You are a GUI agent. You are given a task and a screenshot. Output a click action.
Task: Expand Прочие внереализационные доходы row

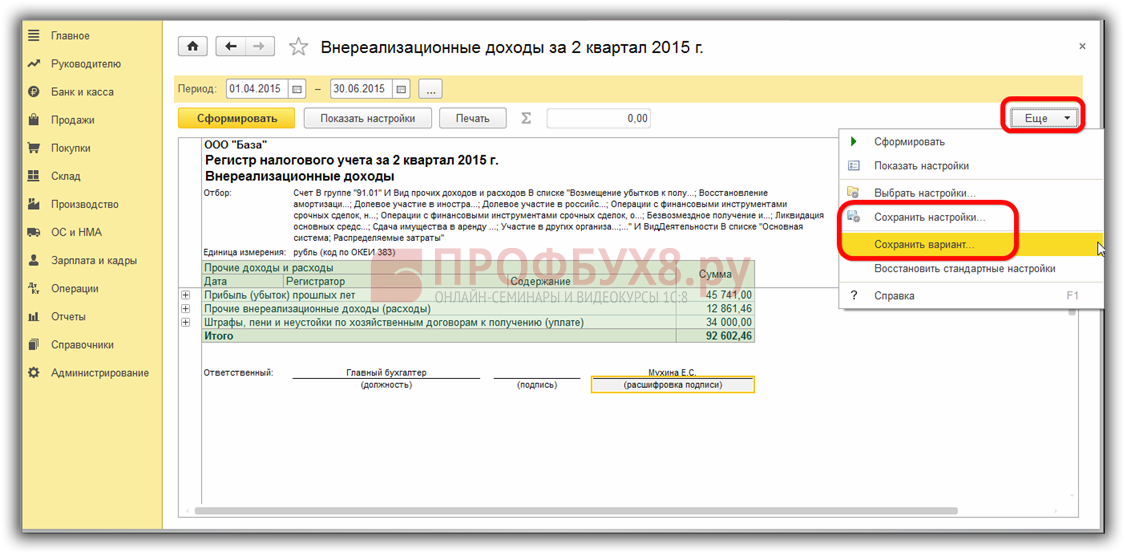185,309
